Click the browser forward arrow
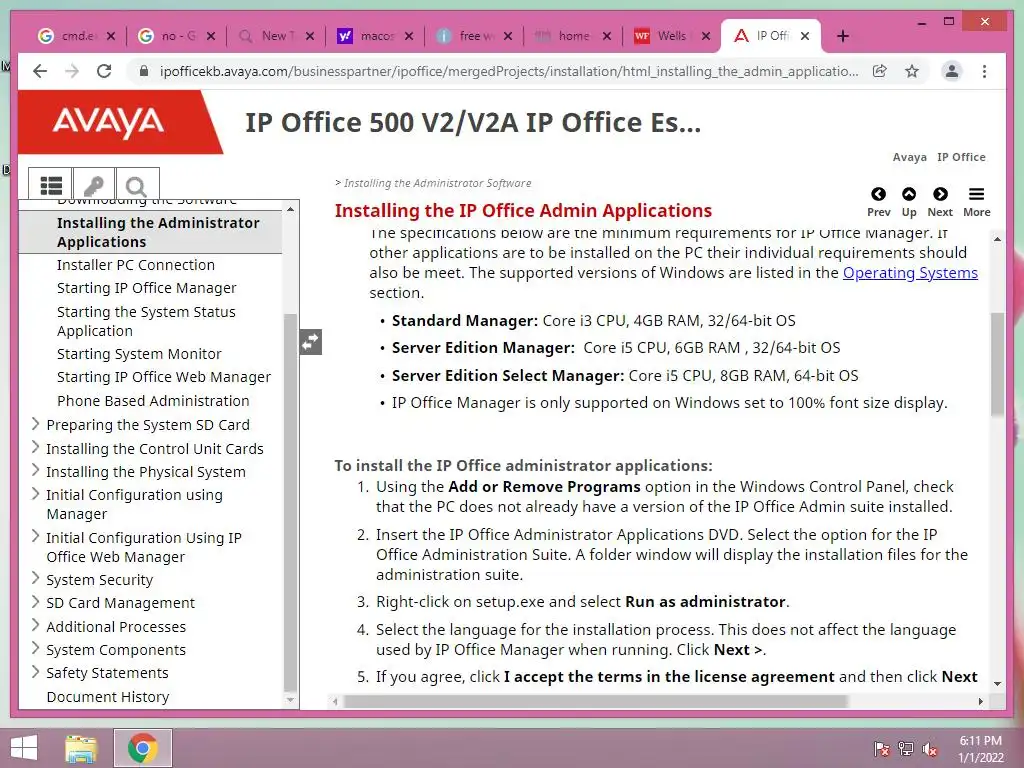 click(72, 71)
